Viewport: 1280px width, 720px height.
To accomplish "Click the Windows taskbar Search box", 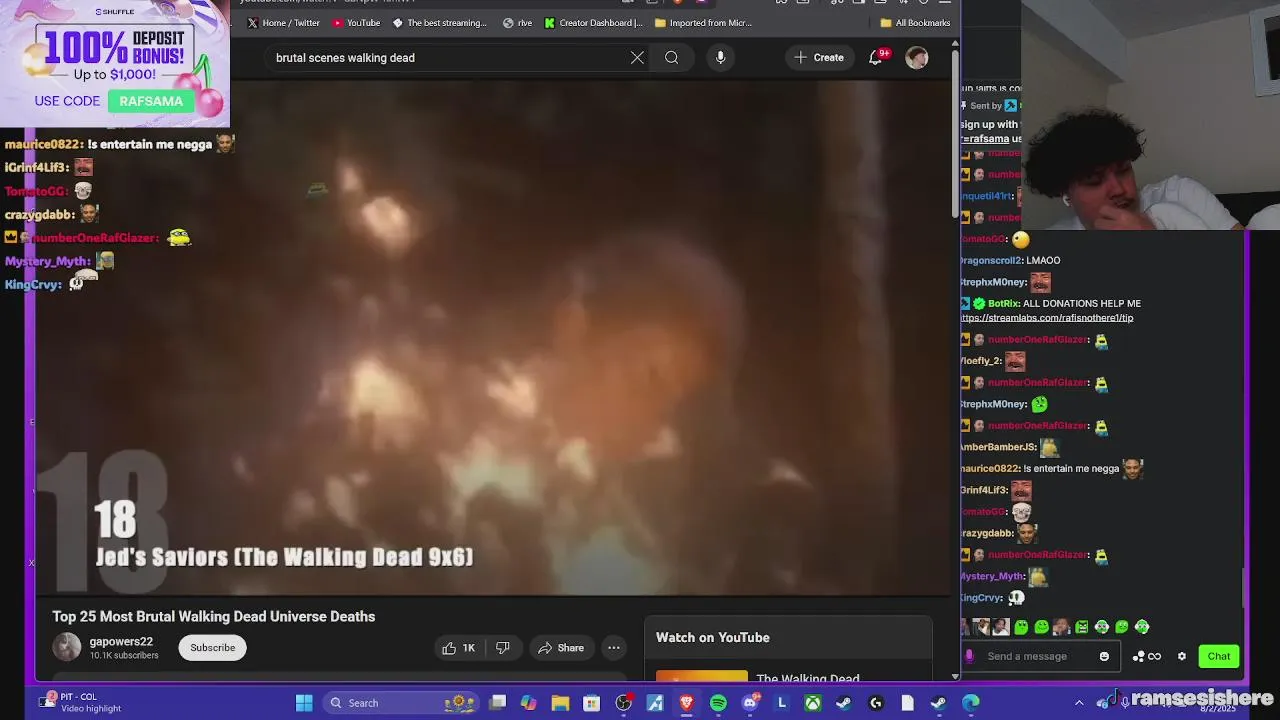I will coord(403,703).
